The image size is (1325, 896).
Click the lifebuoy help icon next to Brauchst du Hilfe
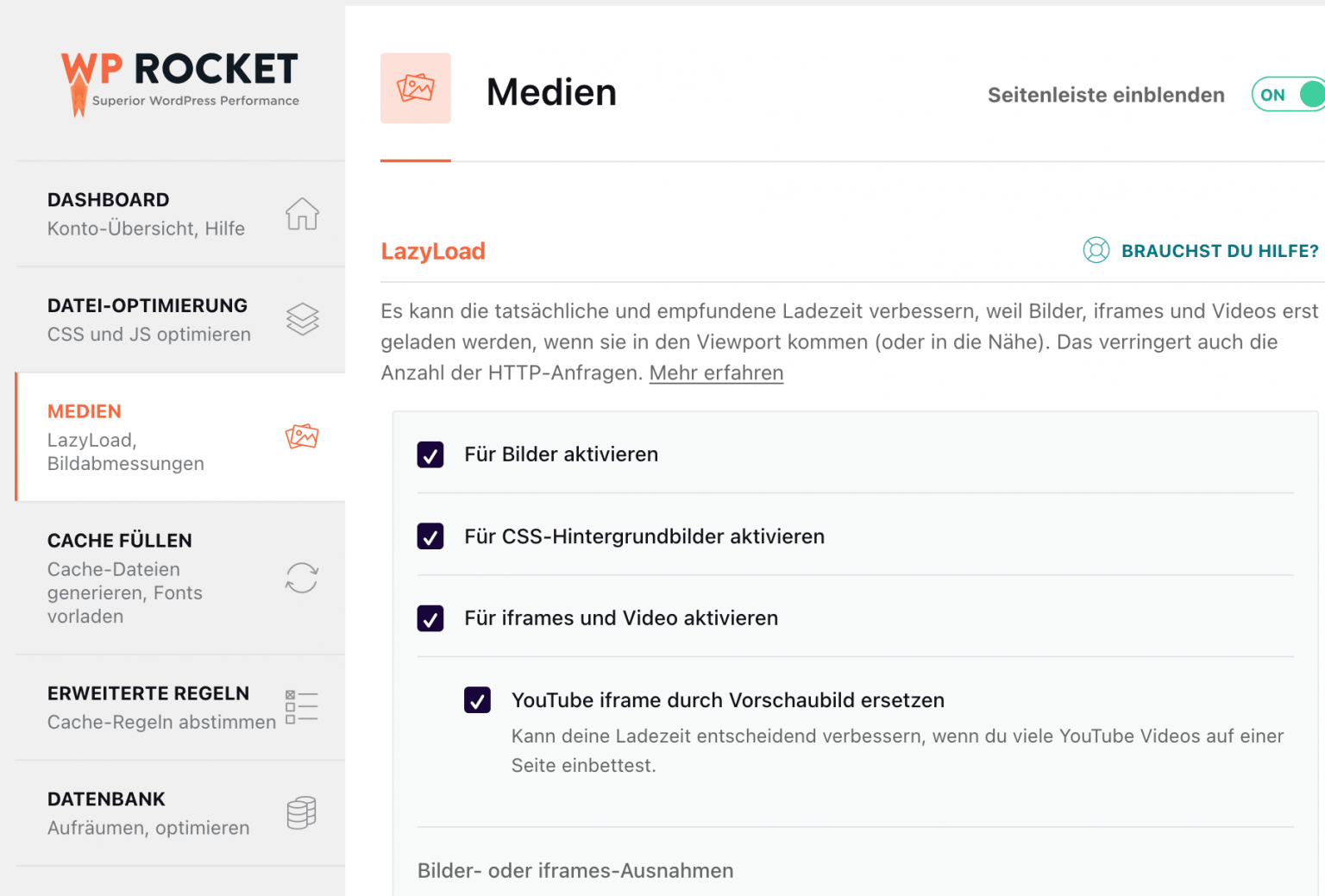pyautogui.click(x=1096, y=250)
